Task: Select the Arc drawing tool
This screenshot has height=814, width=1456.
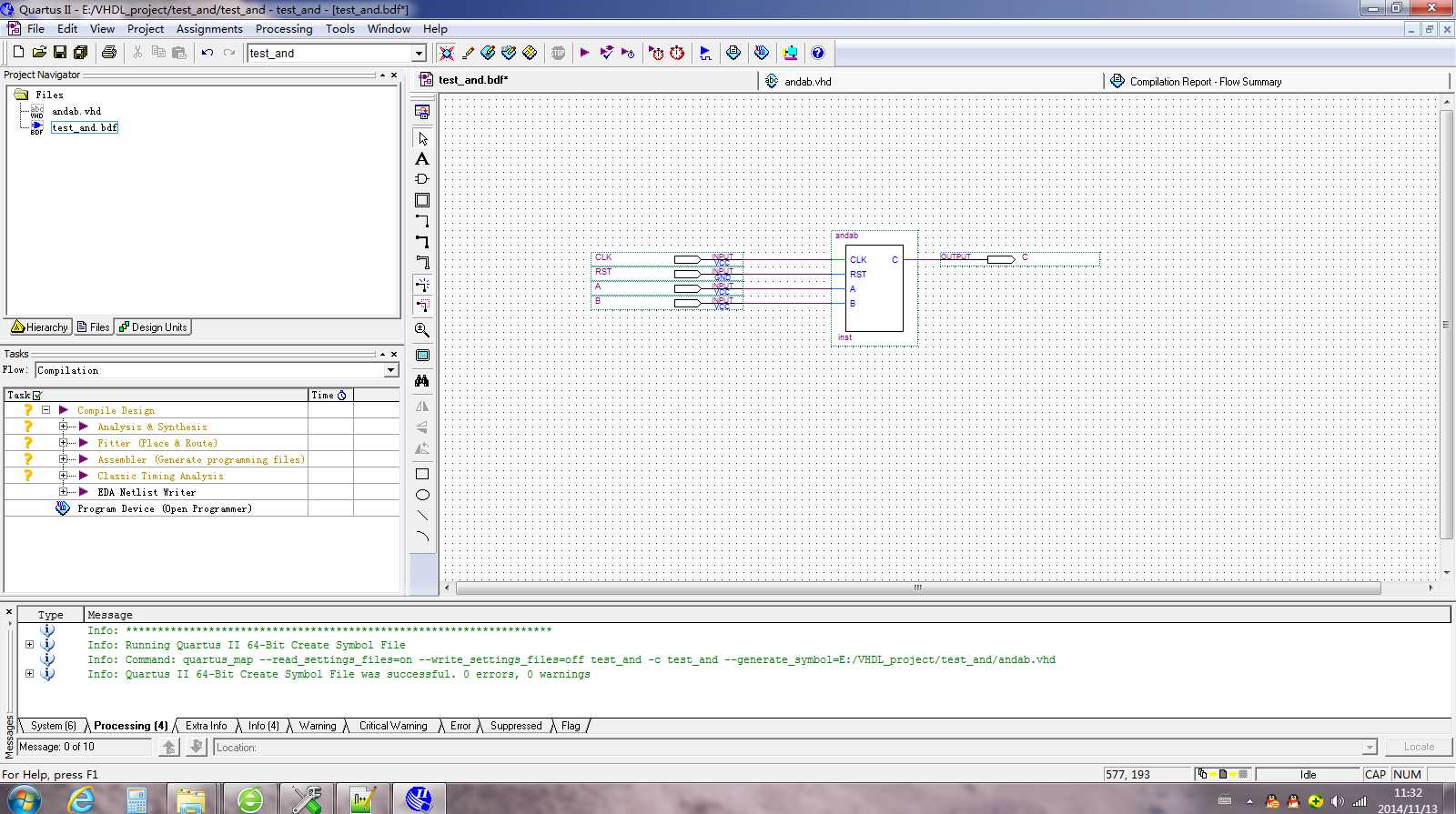Action: [x=422, y=537]
